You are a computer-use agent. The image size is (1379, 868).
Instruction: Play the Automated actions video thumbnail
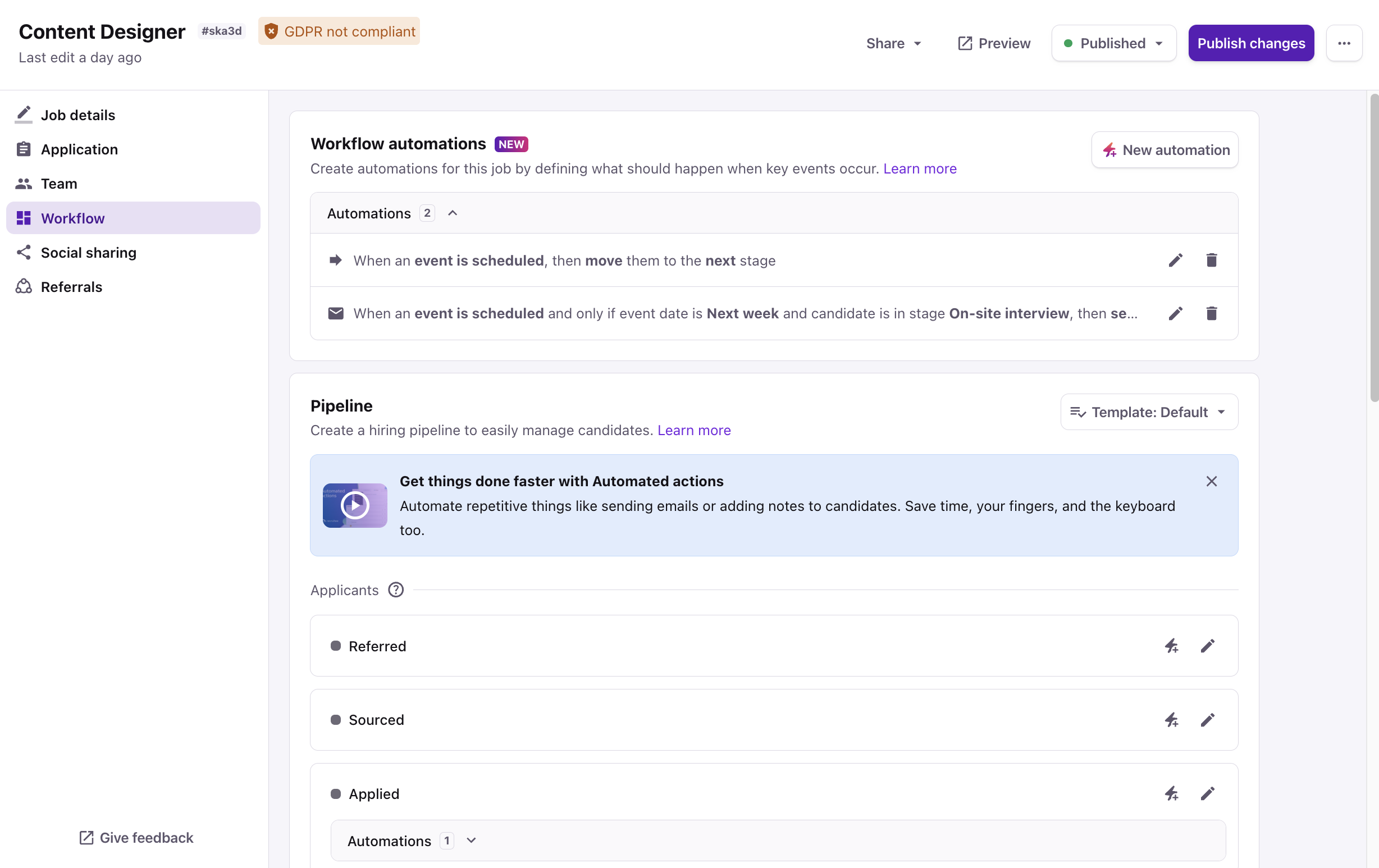[x=354, y=505]
